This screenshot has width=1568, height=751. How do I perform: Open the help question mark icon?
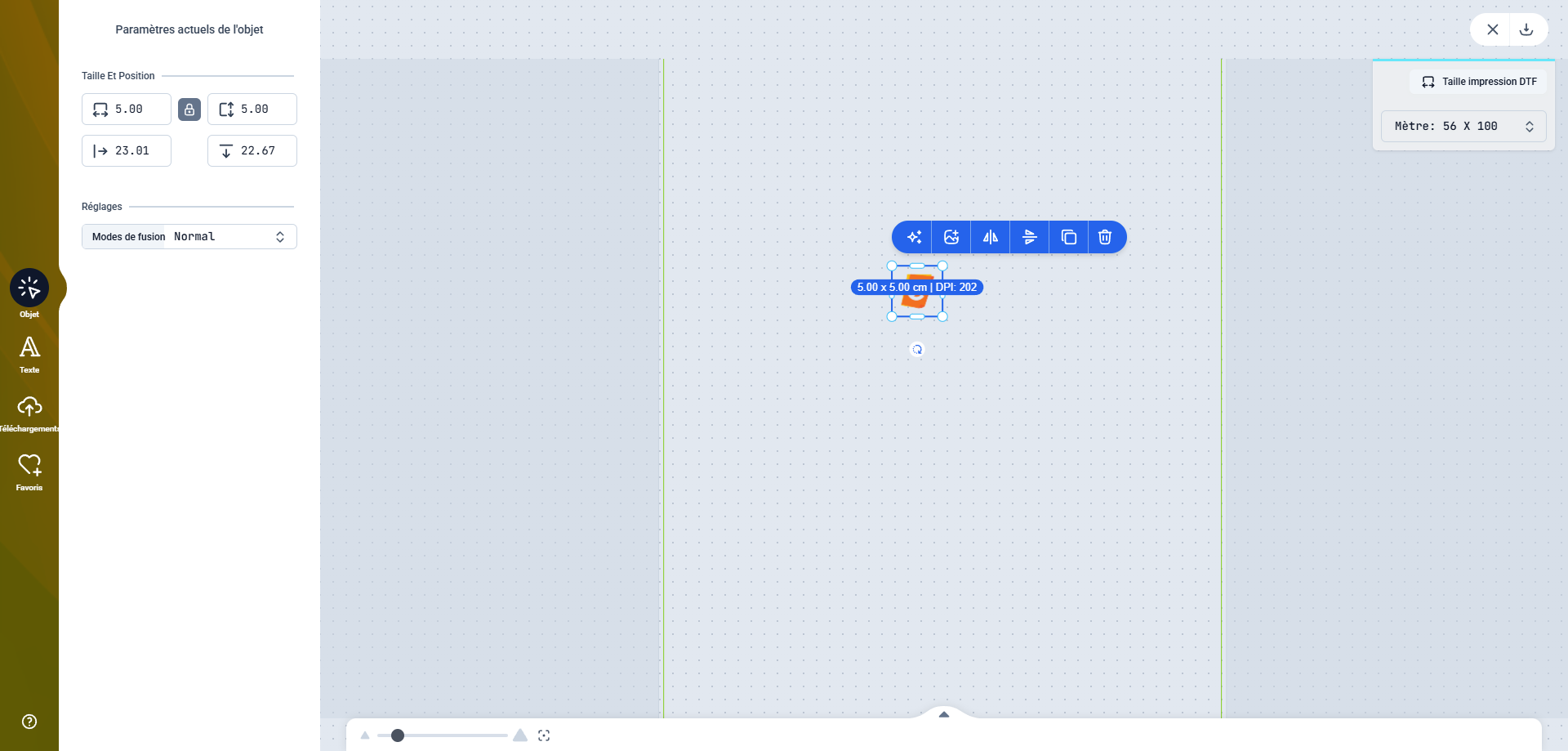pos(29,722)
